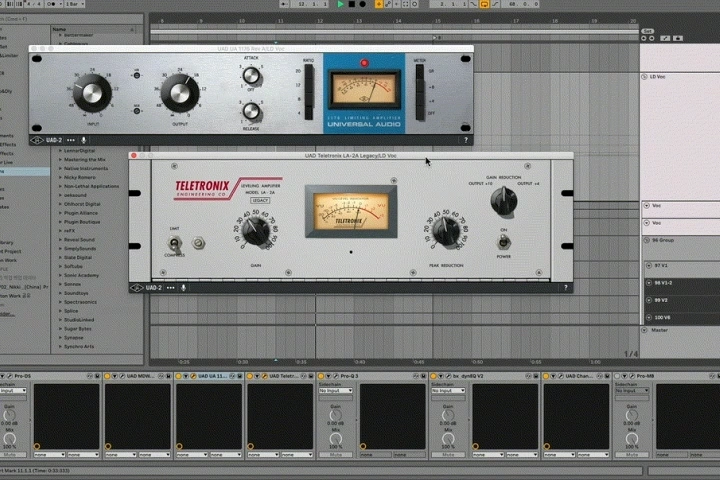Open bx_dynEQ V2 Sidechain No Input dropdown
Viewport: 720px width, 480px height.
tap(448, 390)
